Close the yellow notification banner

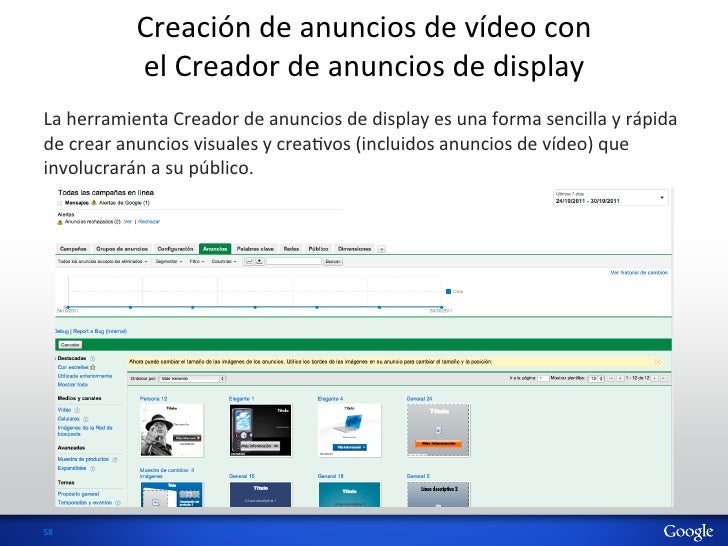coord(658,362)
